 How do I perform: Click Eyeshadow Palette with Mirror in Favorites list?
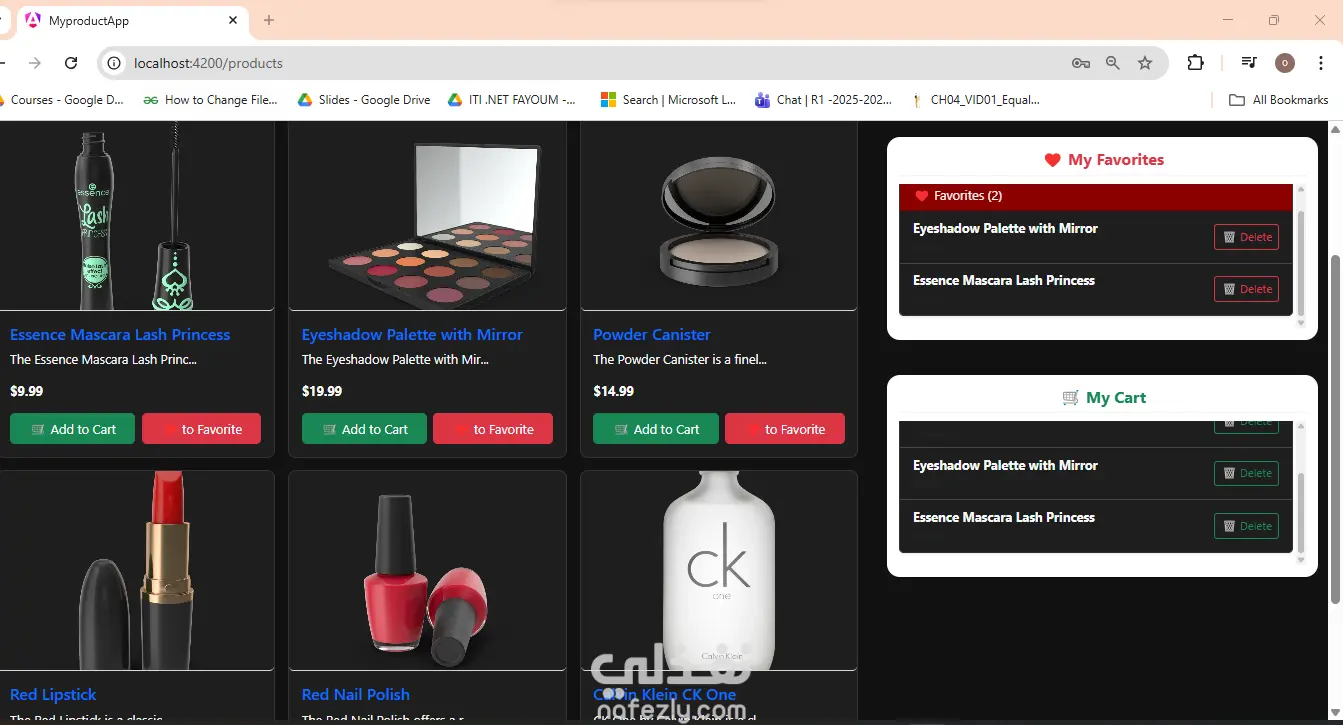click(x=1005, y=229)
